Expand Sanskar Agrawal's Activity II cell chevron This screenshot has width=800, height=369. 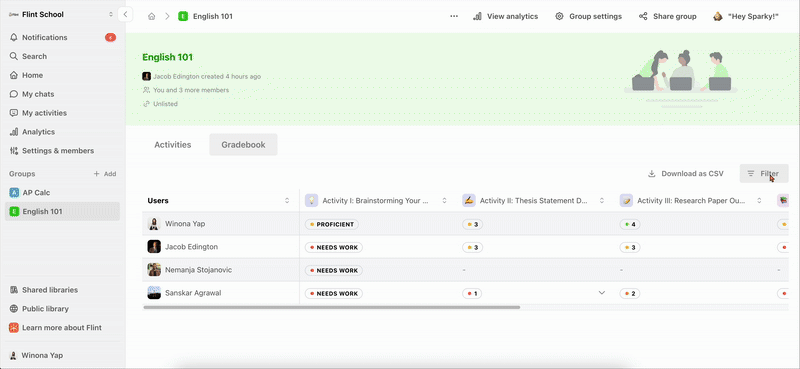coord(602,293)
